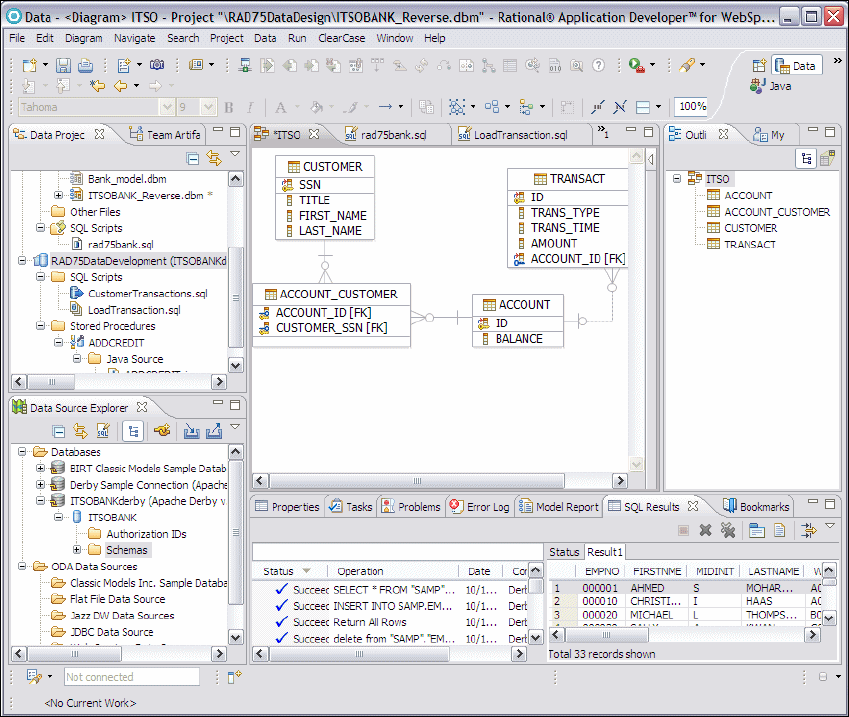849x717 pixels.
Task: Select CUSTOMER table in the Outline tree
Action: click(750, 228)
